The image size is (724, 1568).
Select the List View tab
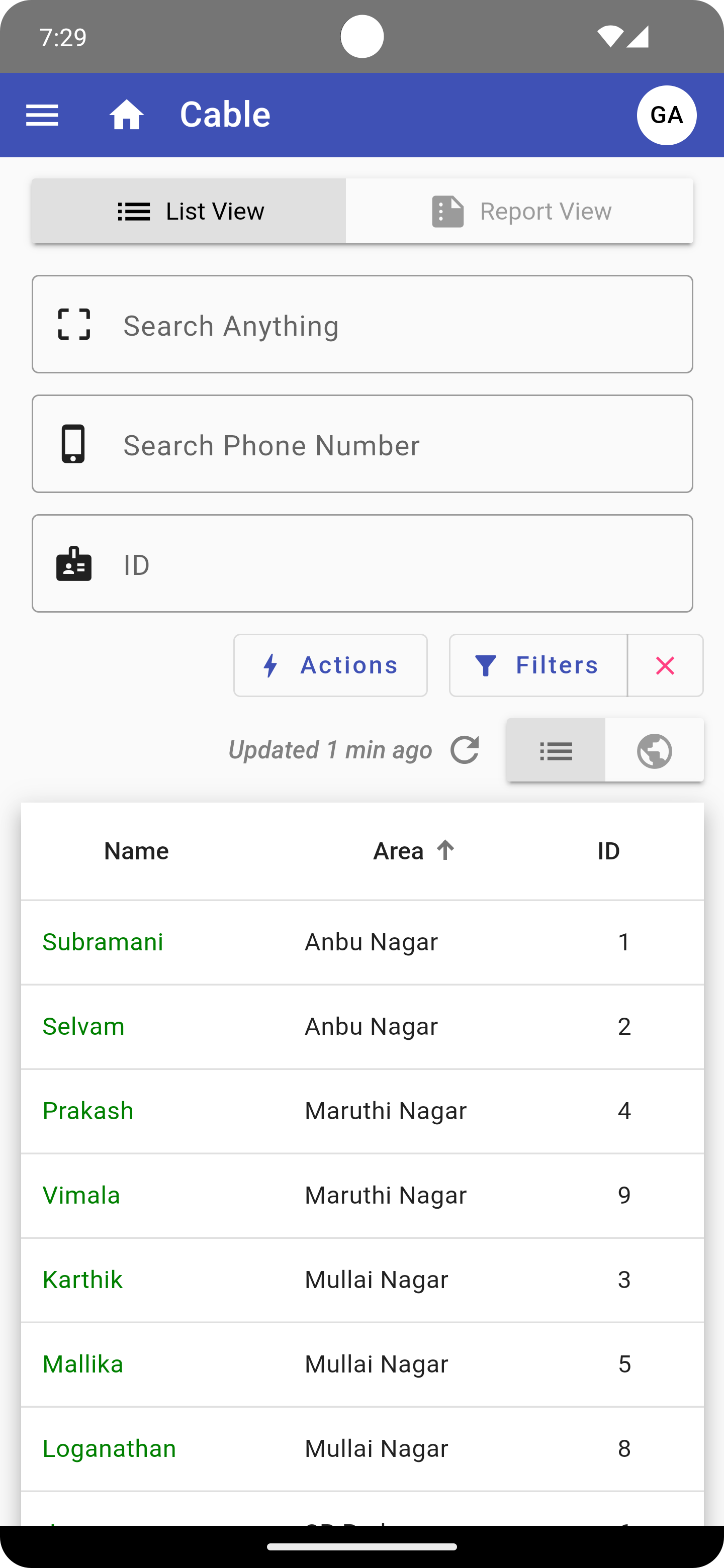click(x=190, y=211)
